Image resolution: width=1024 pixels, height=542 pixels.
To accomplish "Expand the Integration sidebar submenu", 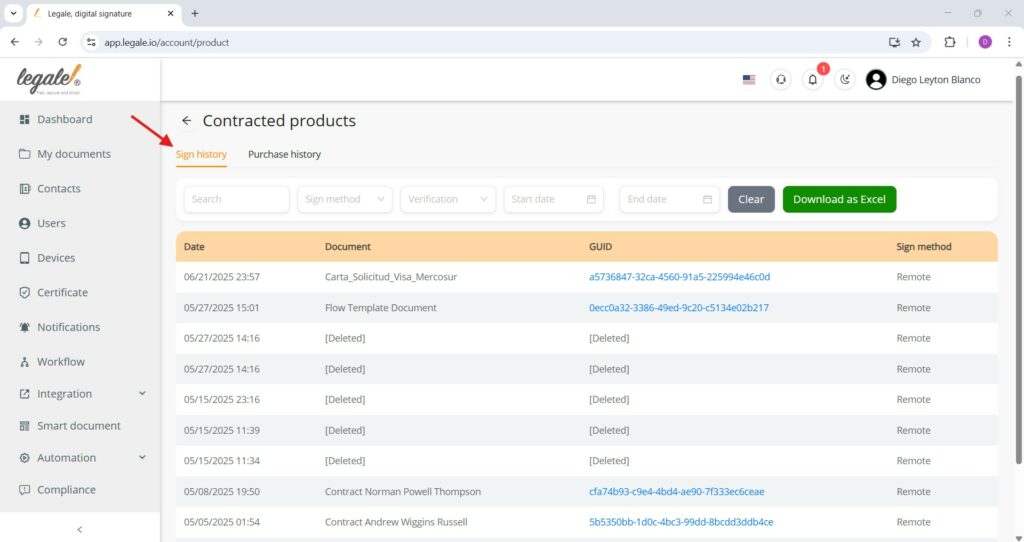I will tap(142, 394).
